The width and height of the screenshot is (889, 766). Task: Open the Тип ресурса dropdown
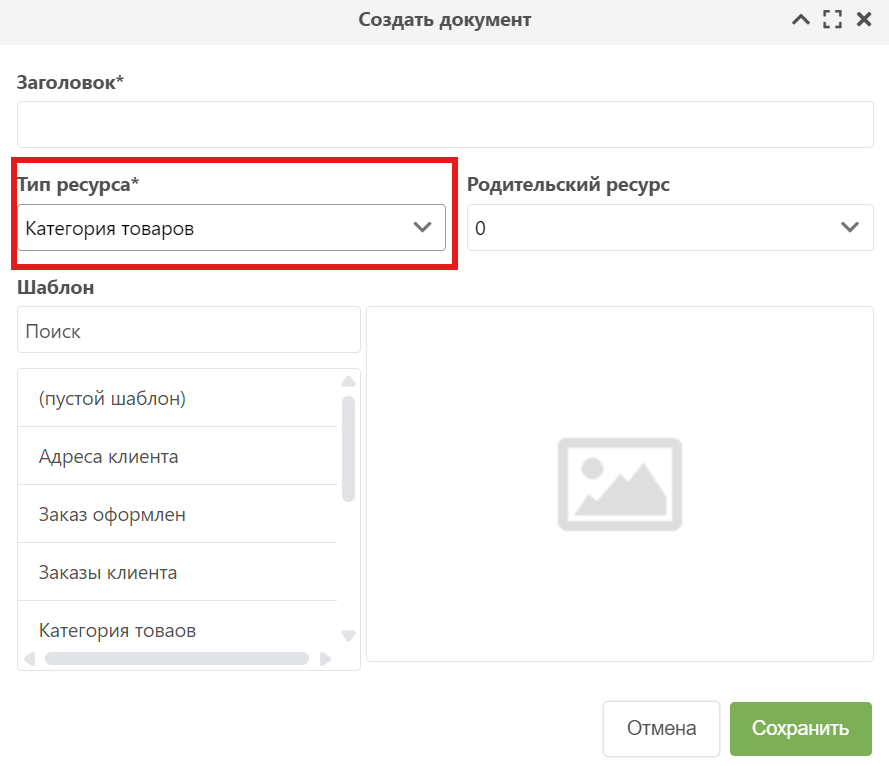click(231, 228)
